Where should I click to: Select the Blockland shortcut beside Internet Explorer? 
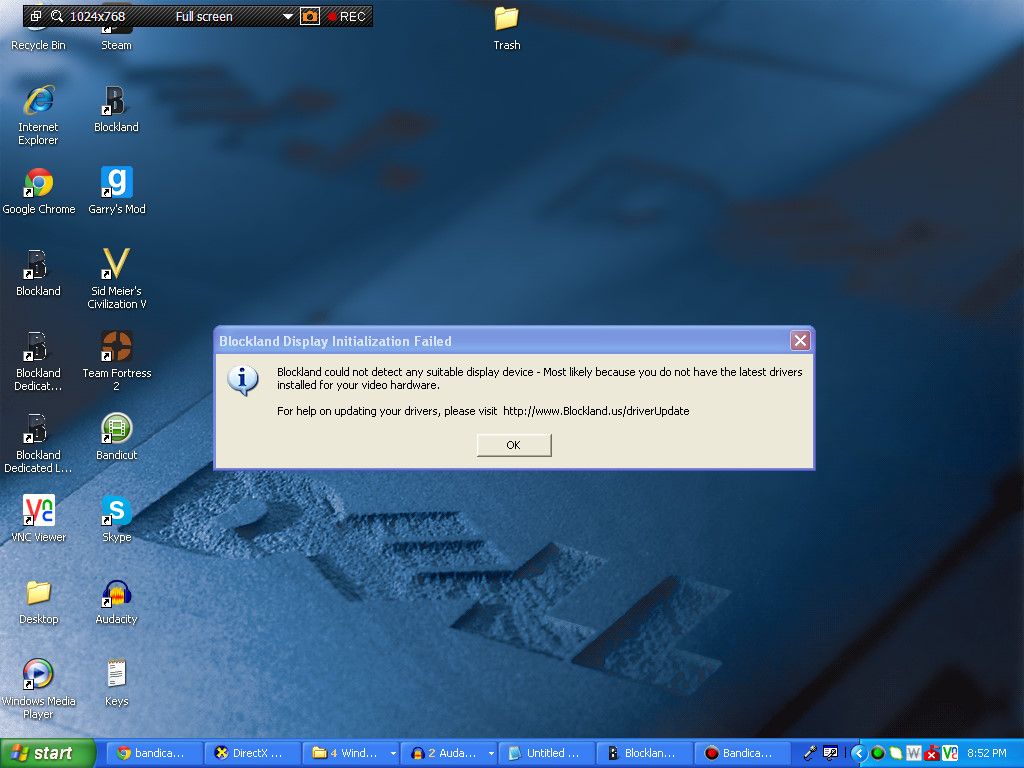(116, 109)
